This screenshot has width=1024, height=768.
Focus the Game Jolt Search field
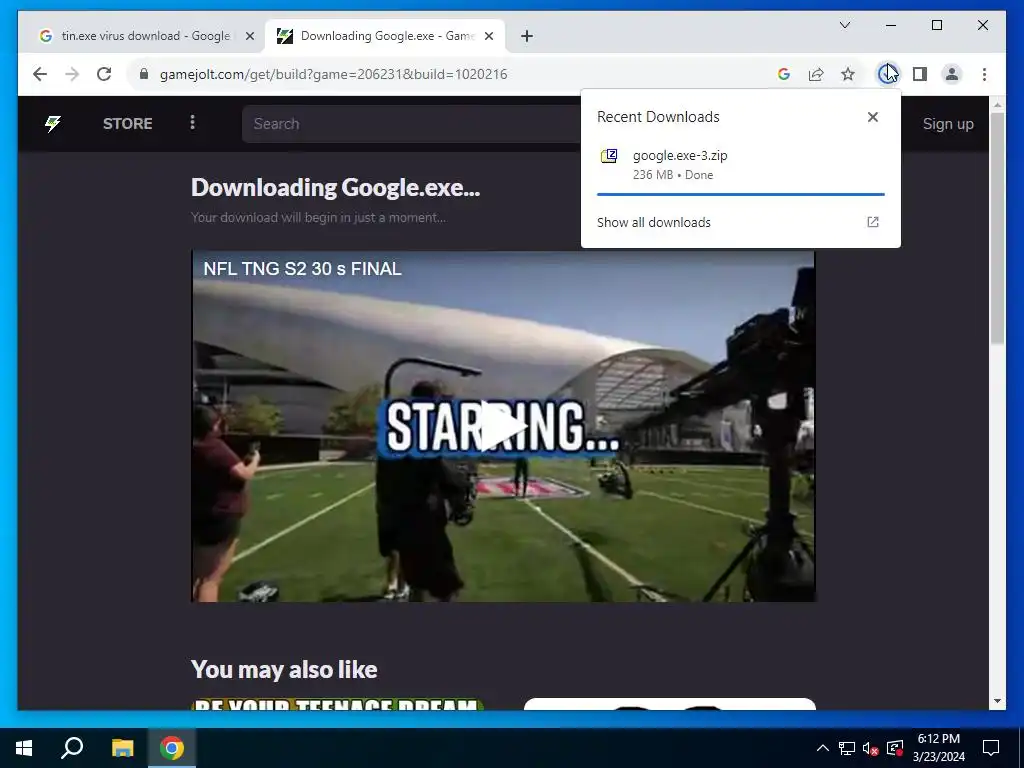tap(411, 123)
